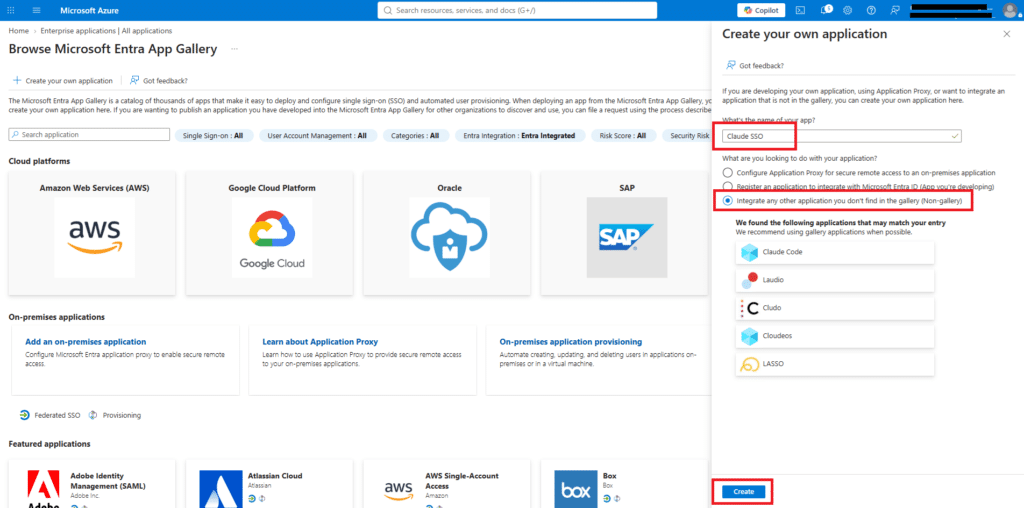Open the ellipsis menu beside gallery title

[x=234, y=49]
